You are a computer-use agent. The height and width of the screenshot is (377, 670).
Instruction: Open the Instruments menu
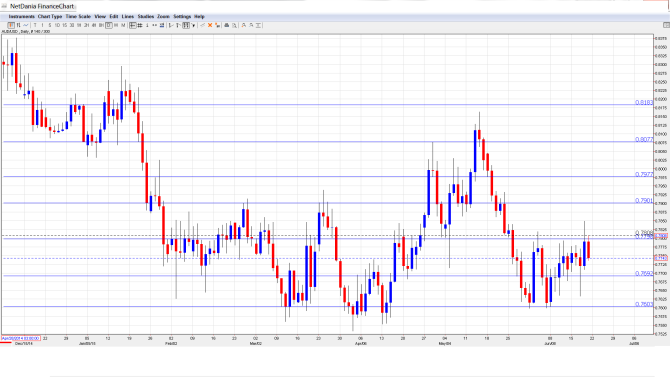click(x=21, y=17)
